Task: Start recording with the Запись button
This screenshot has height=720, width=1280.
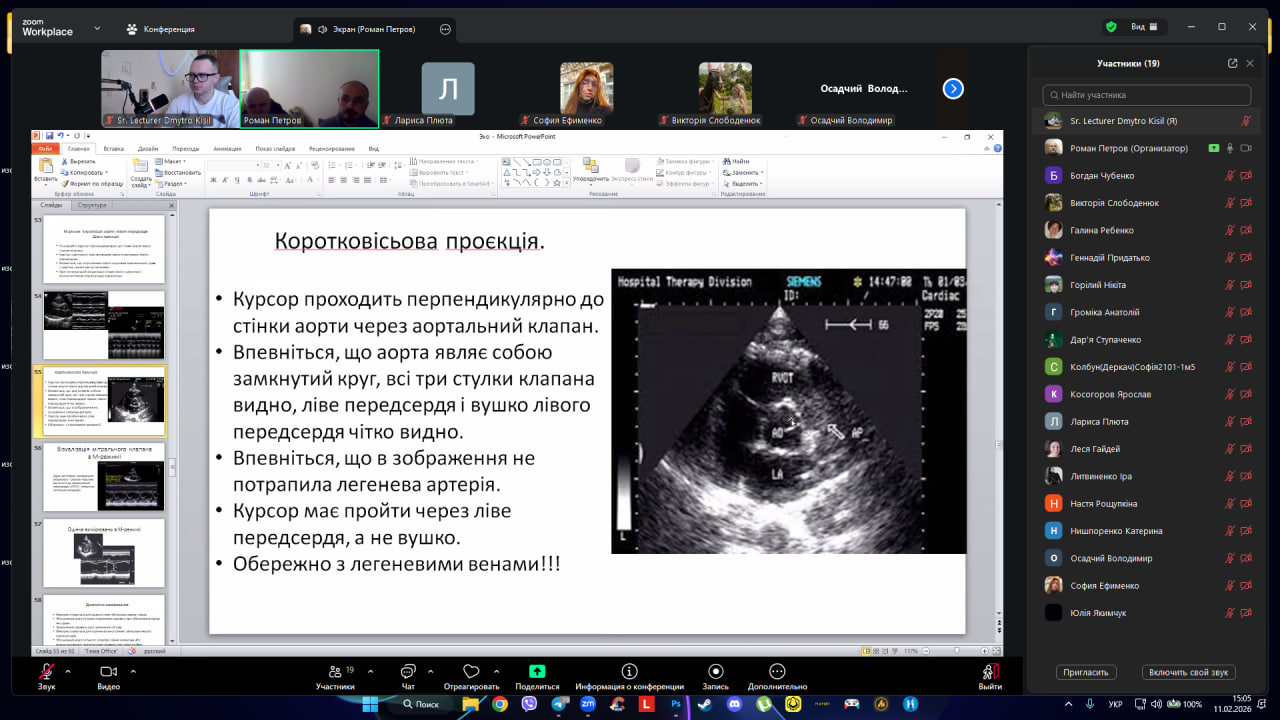Action: click(x=715, y=672)
